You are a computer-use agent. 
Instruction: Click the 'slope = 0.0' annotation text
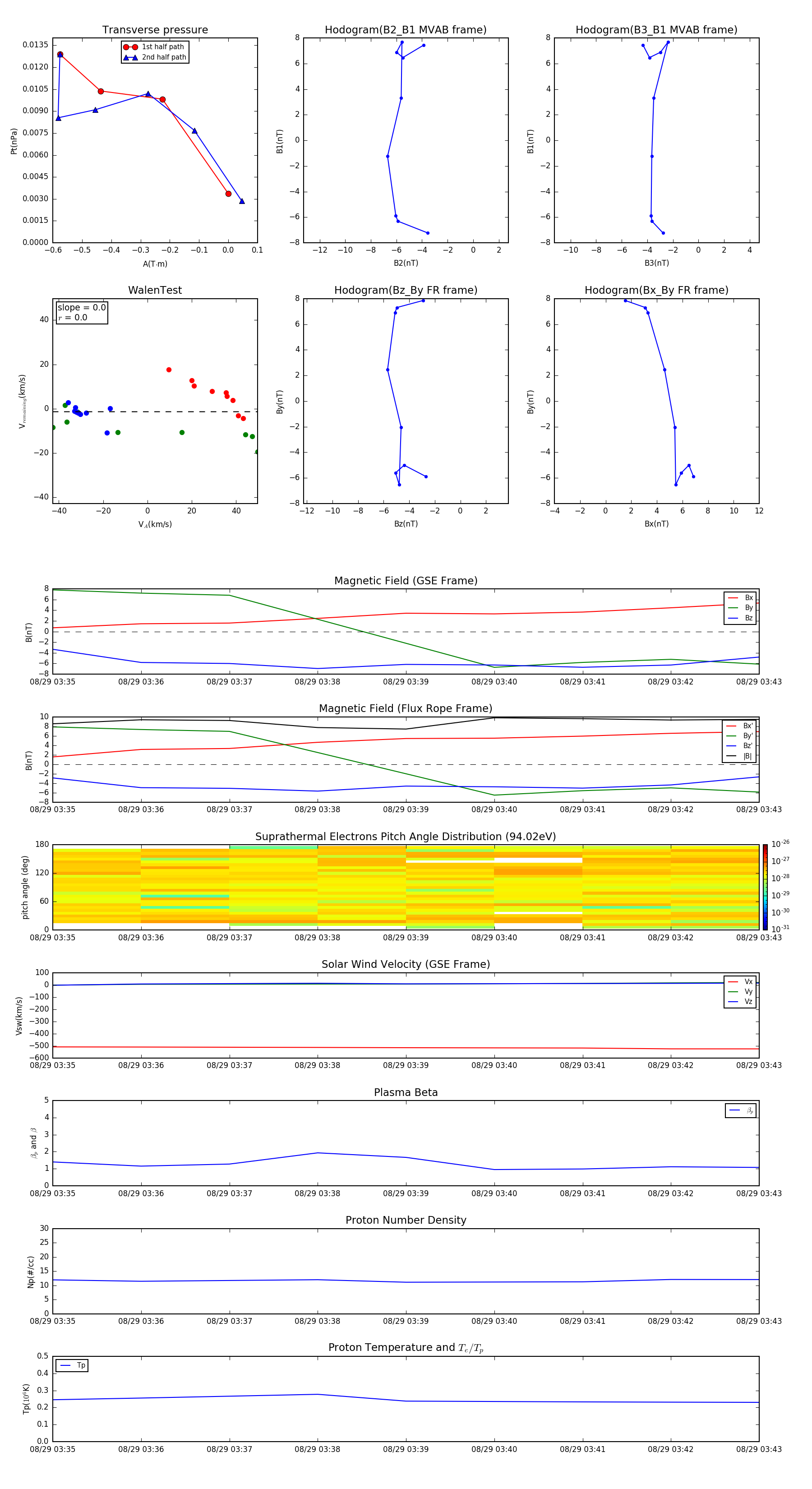tap(82, 308)
